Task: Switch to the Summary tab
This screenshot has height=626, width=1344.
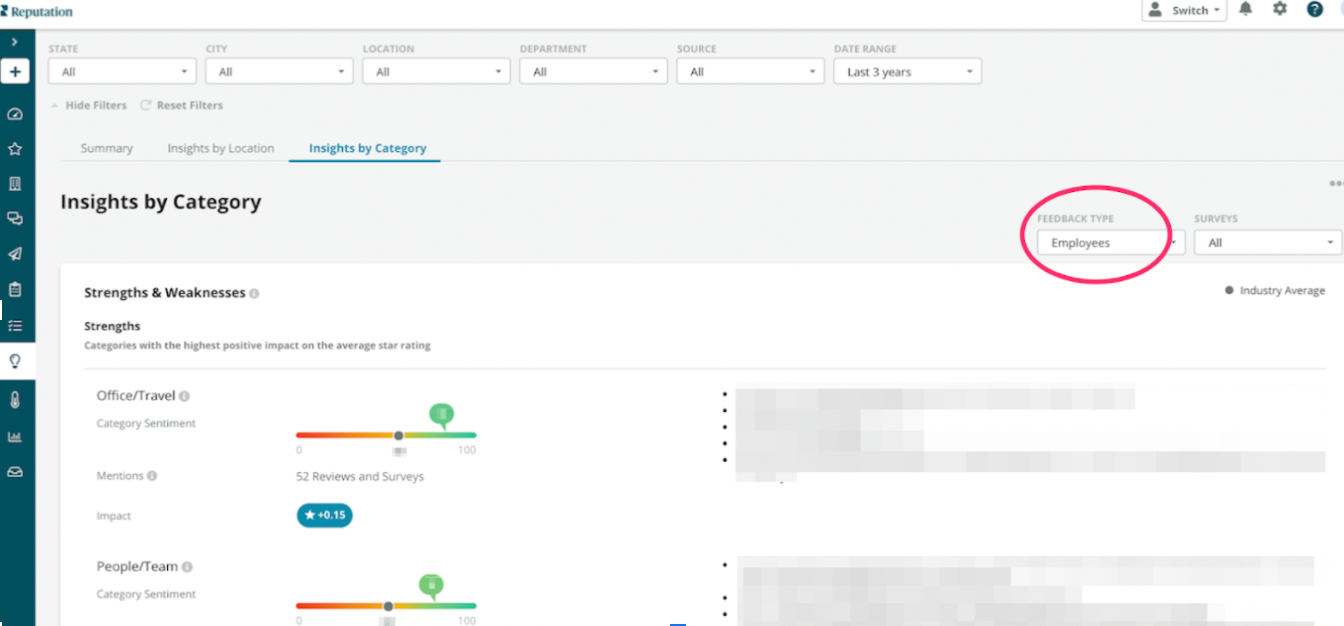Action: (106, 148)
